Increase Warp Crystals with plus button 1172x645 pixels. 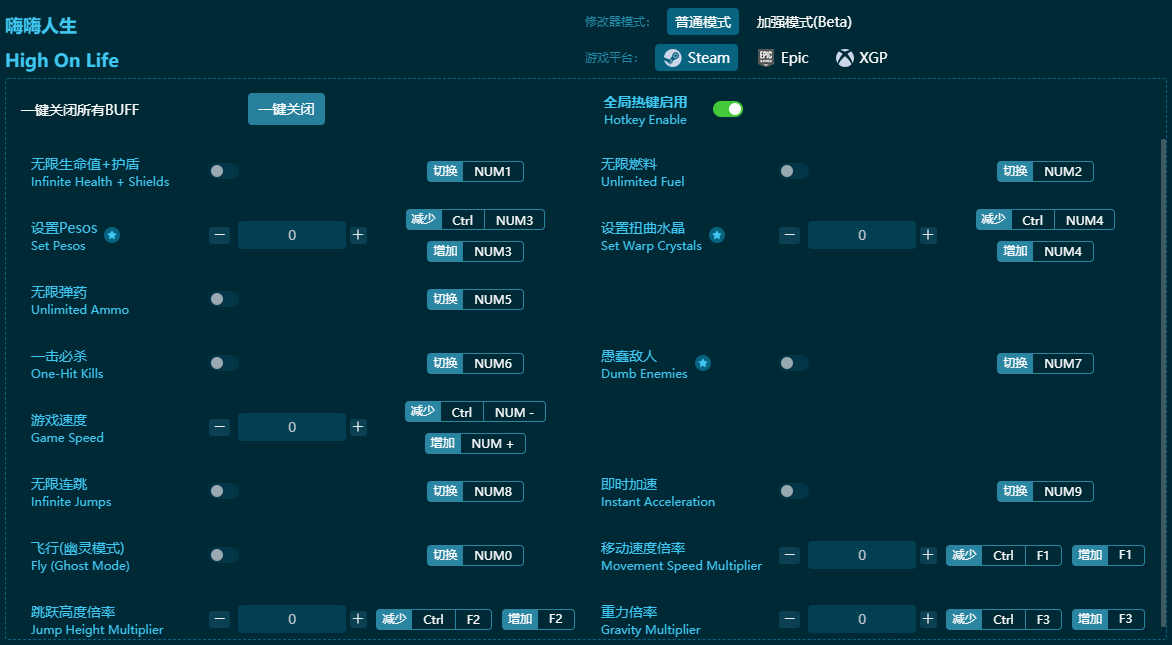[928, 235]
